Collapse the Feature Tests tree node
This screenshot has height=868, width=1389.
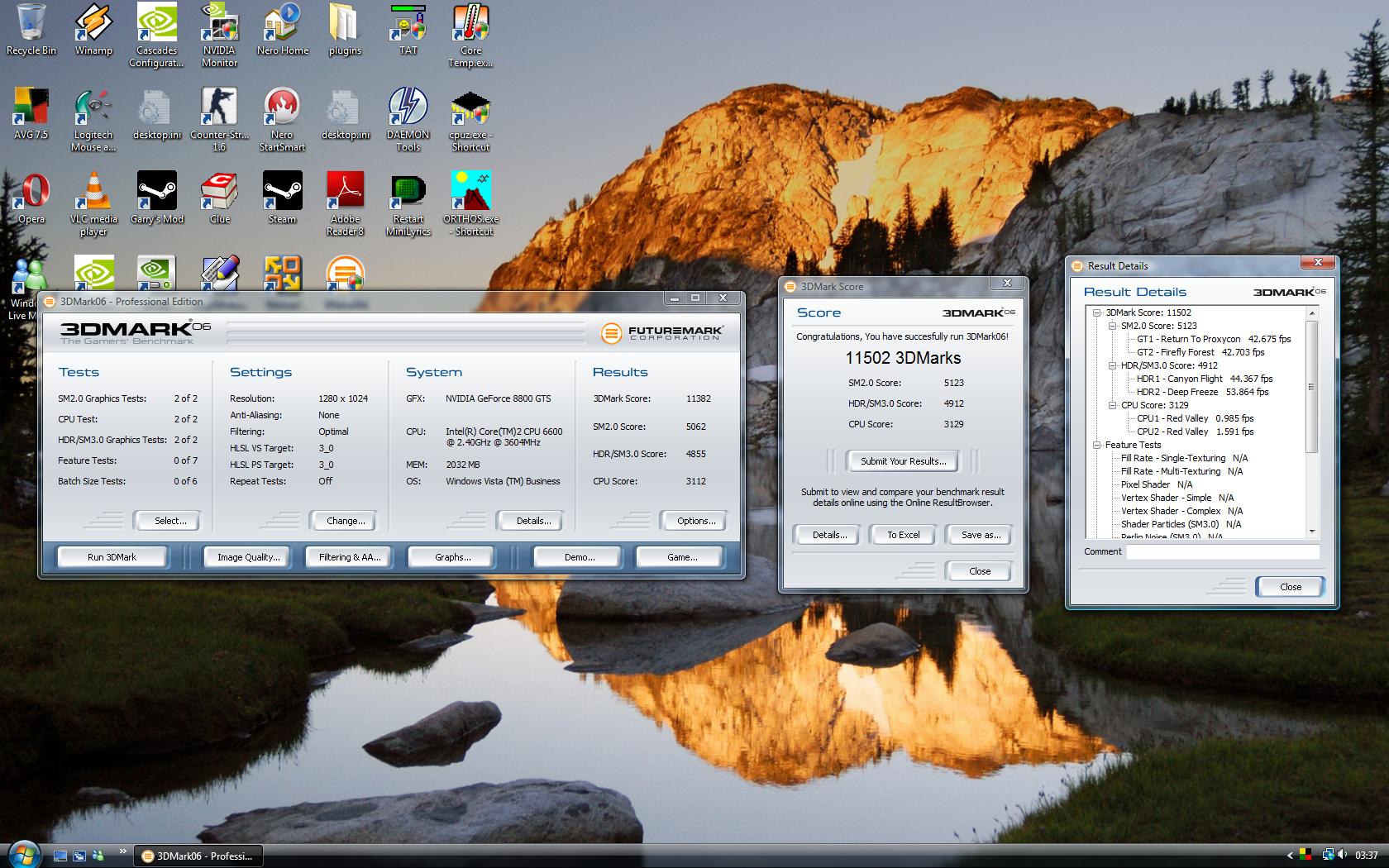(1097, 445)
